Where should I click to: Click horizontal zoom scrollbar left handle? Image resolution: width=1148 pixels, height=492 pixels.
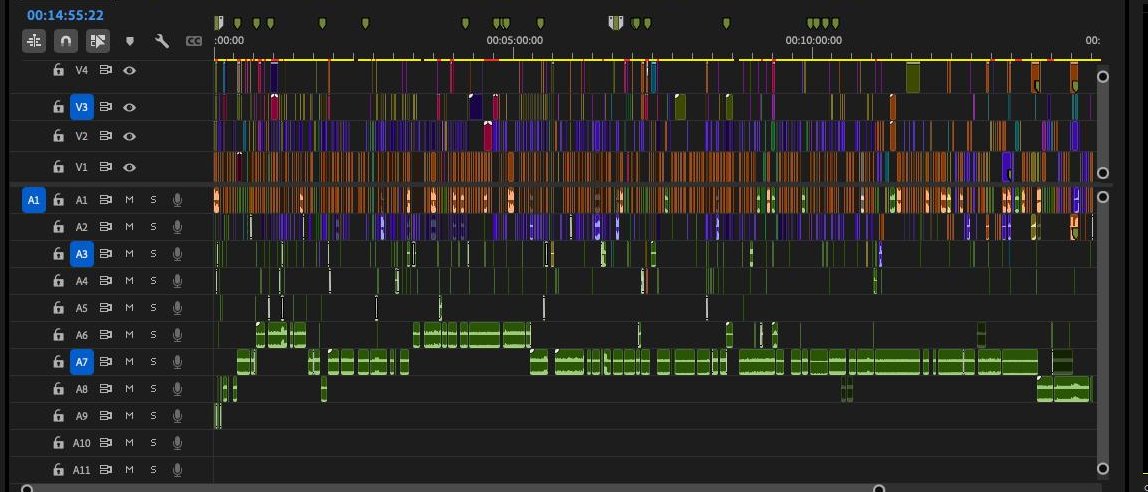[27, 488]
